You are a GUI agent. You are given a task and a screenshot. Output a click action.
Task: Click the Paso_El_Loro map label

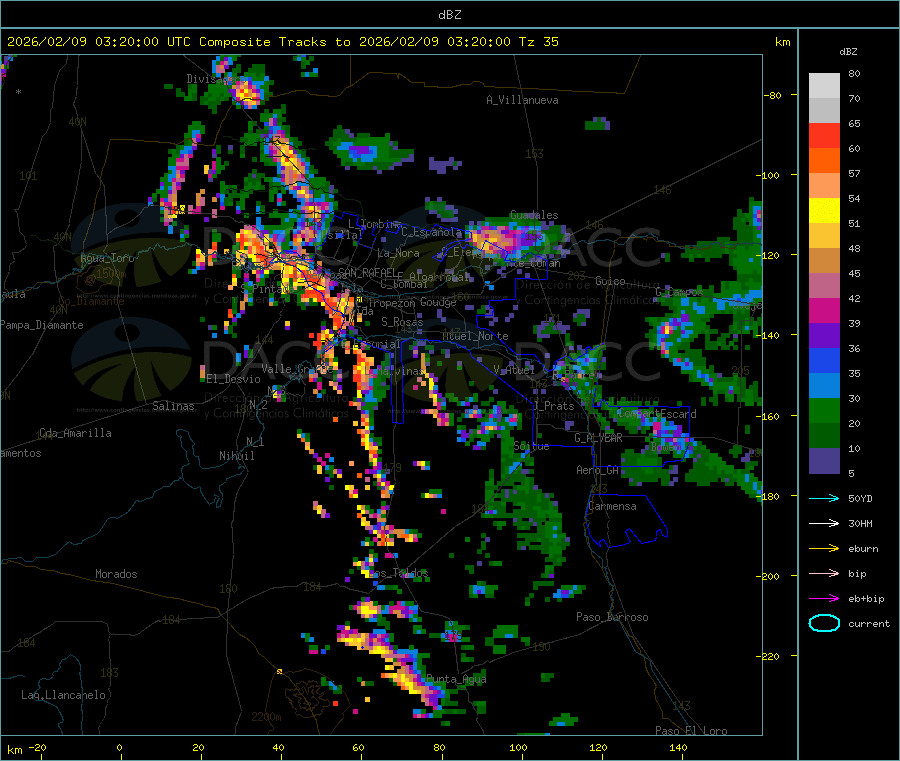coord(691,731)
